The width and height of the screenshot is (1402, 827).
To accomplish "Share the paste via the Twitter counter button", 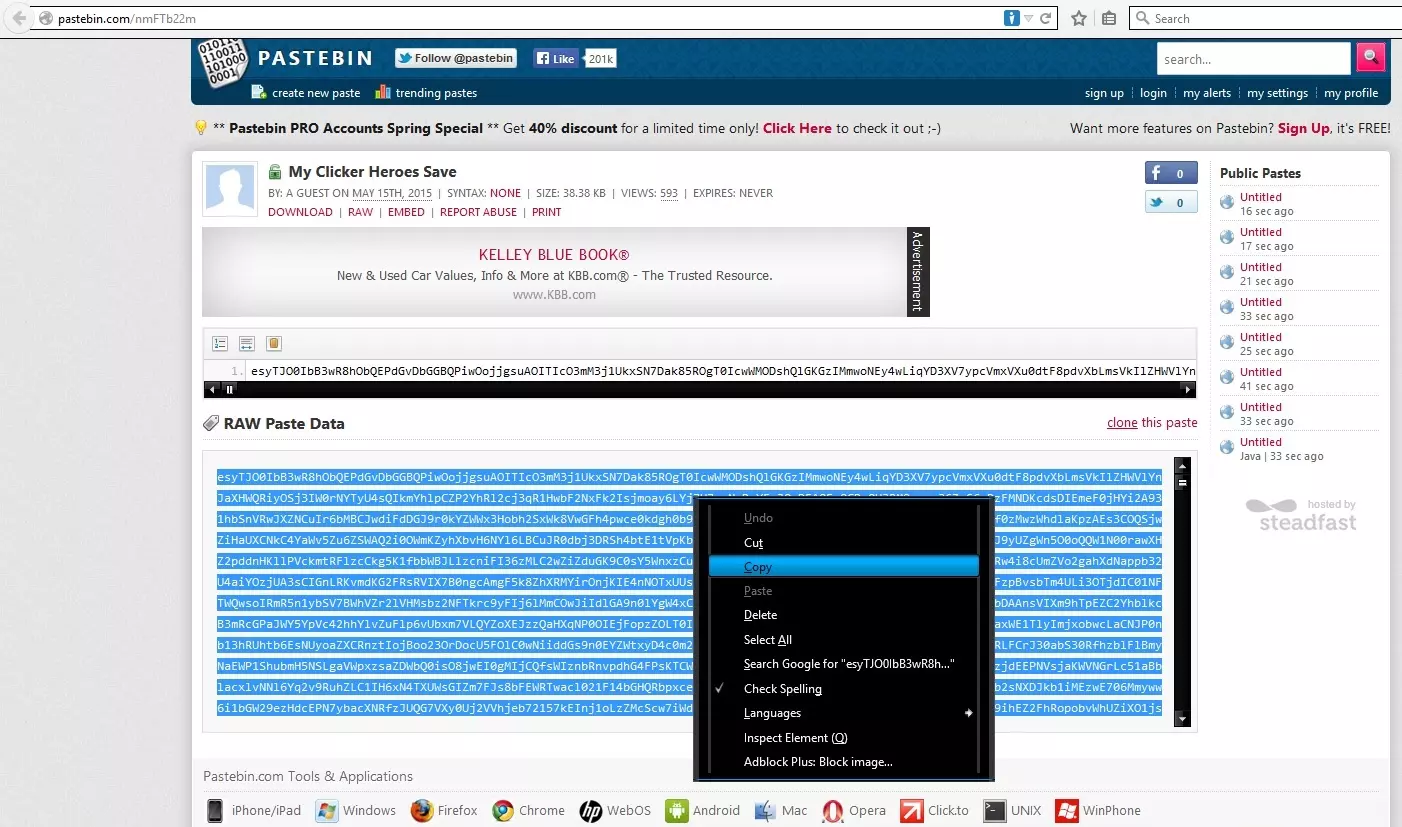I will [1171, 202].
